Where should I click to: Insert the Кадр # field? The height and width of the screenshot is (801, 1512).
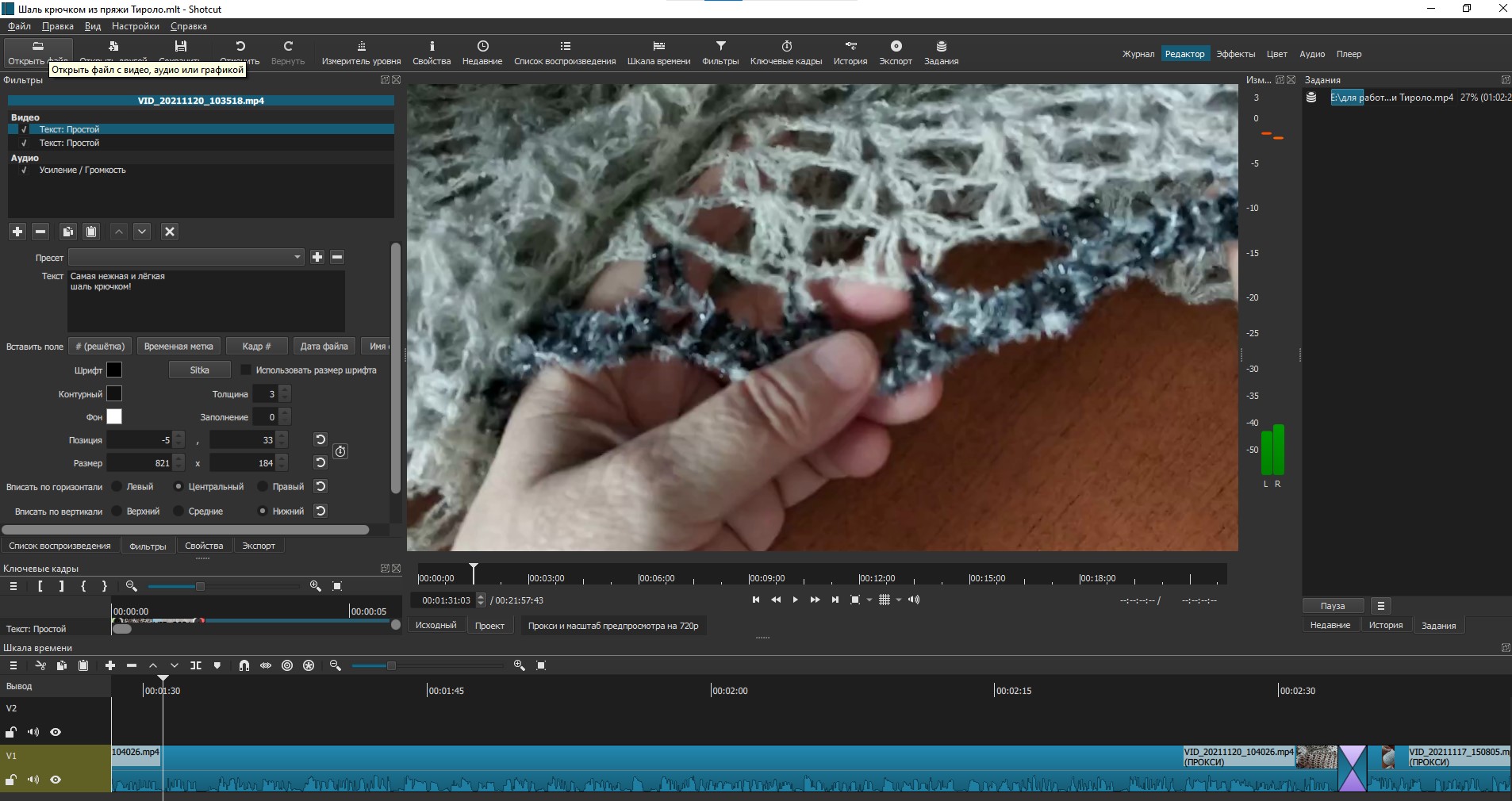[x=256, y=346]
